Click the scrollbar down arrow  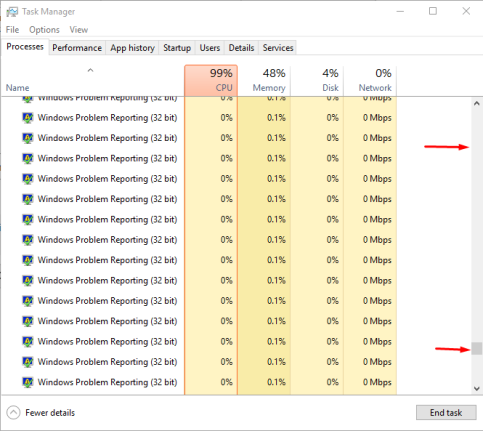click(477, 389)
